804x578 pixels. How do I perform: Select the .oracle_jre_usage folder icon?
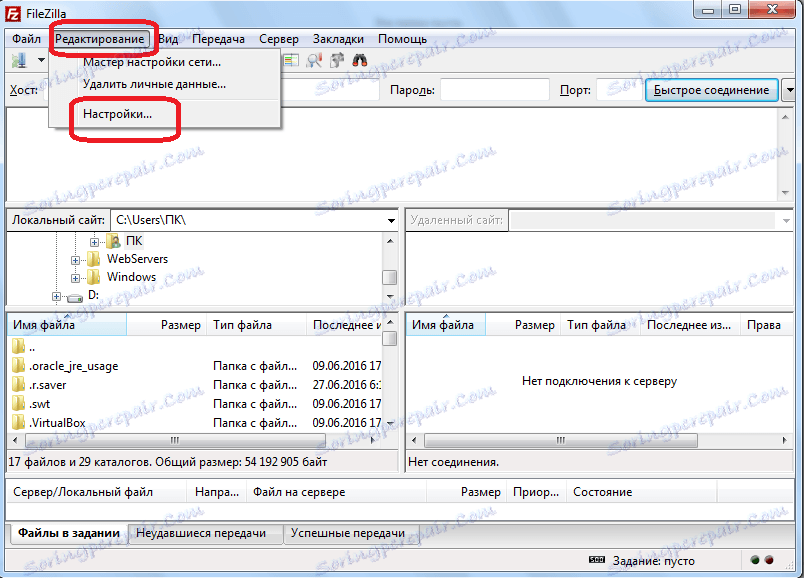[18, 366]
